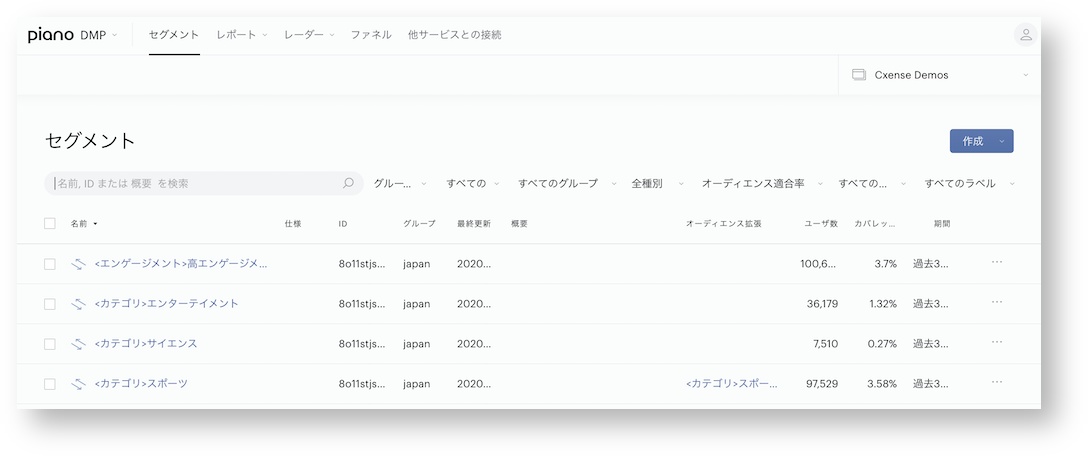Check the 高エンゲージメント segment checkbox
The width and height of the screenshot is (1089, 457).
(x=50, y=264)
